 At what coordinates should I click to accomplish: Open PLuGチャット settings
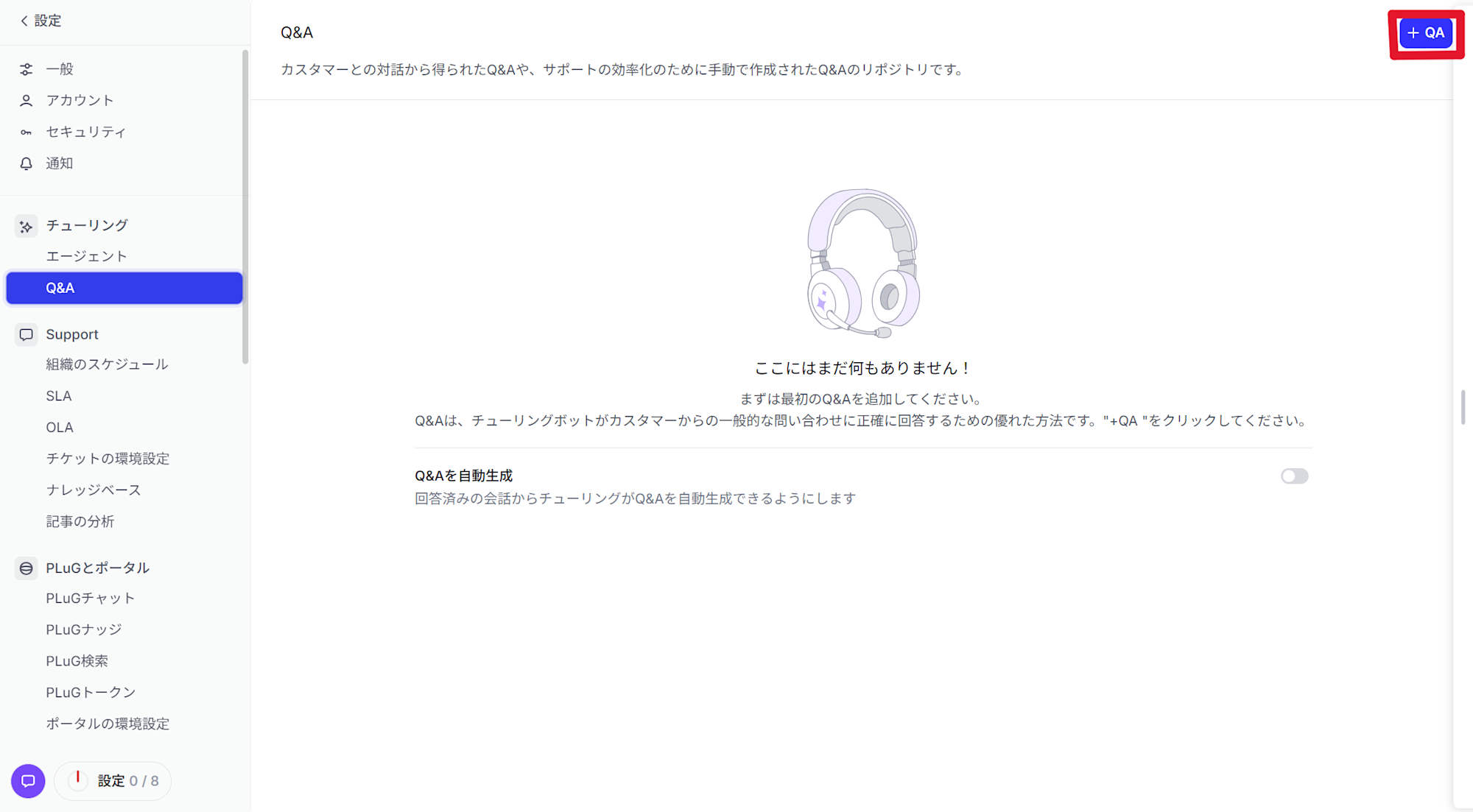(90, 598)
